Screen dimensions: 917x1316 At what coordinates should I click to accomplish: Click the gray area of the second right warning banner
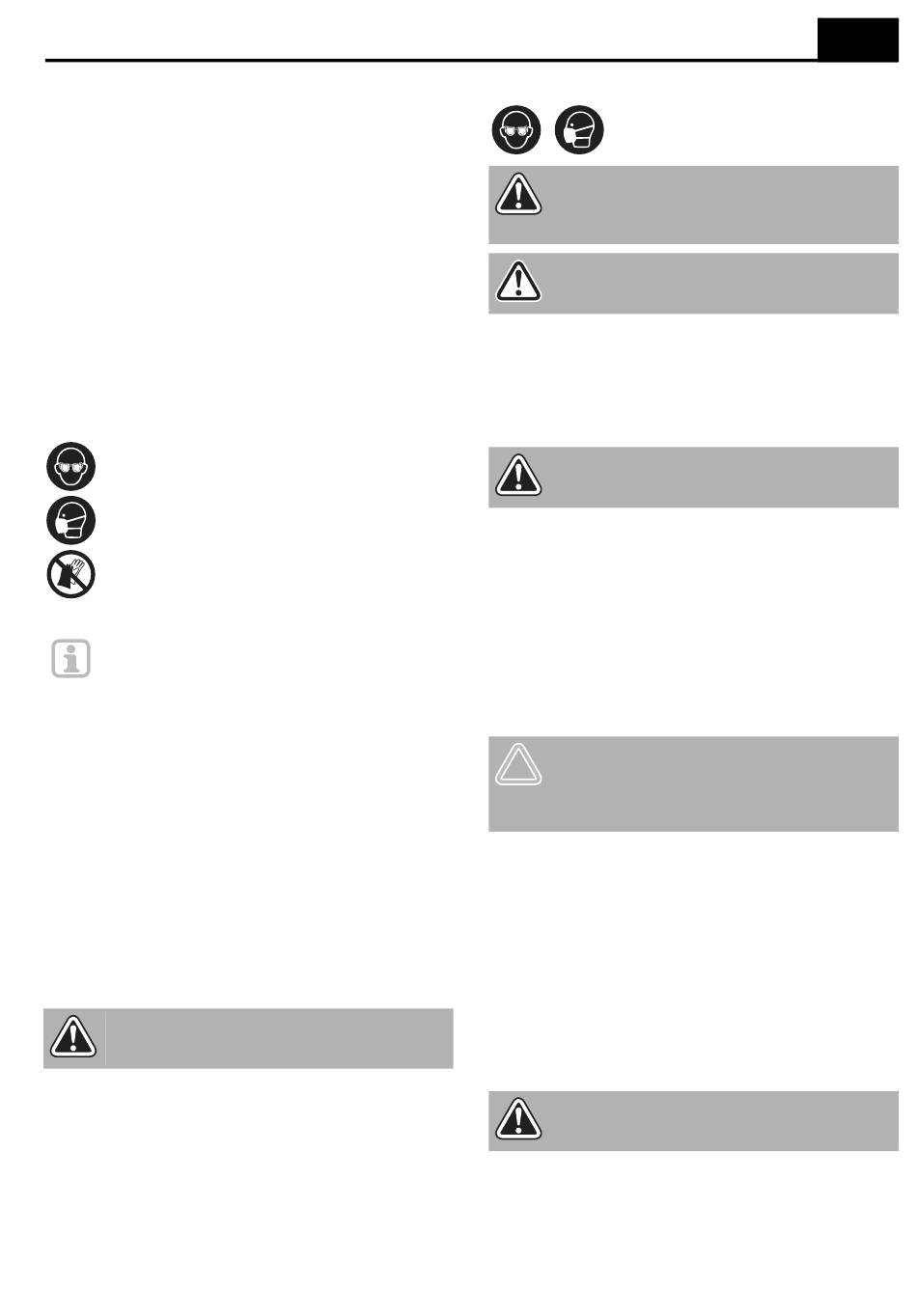[719, 283]
